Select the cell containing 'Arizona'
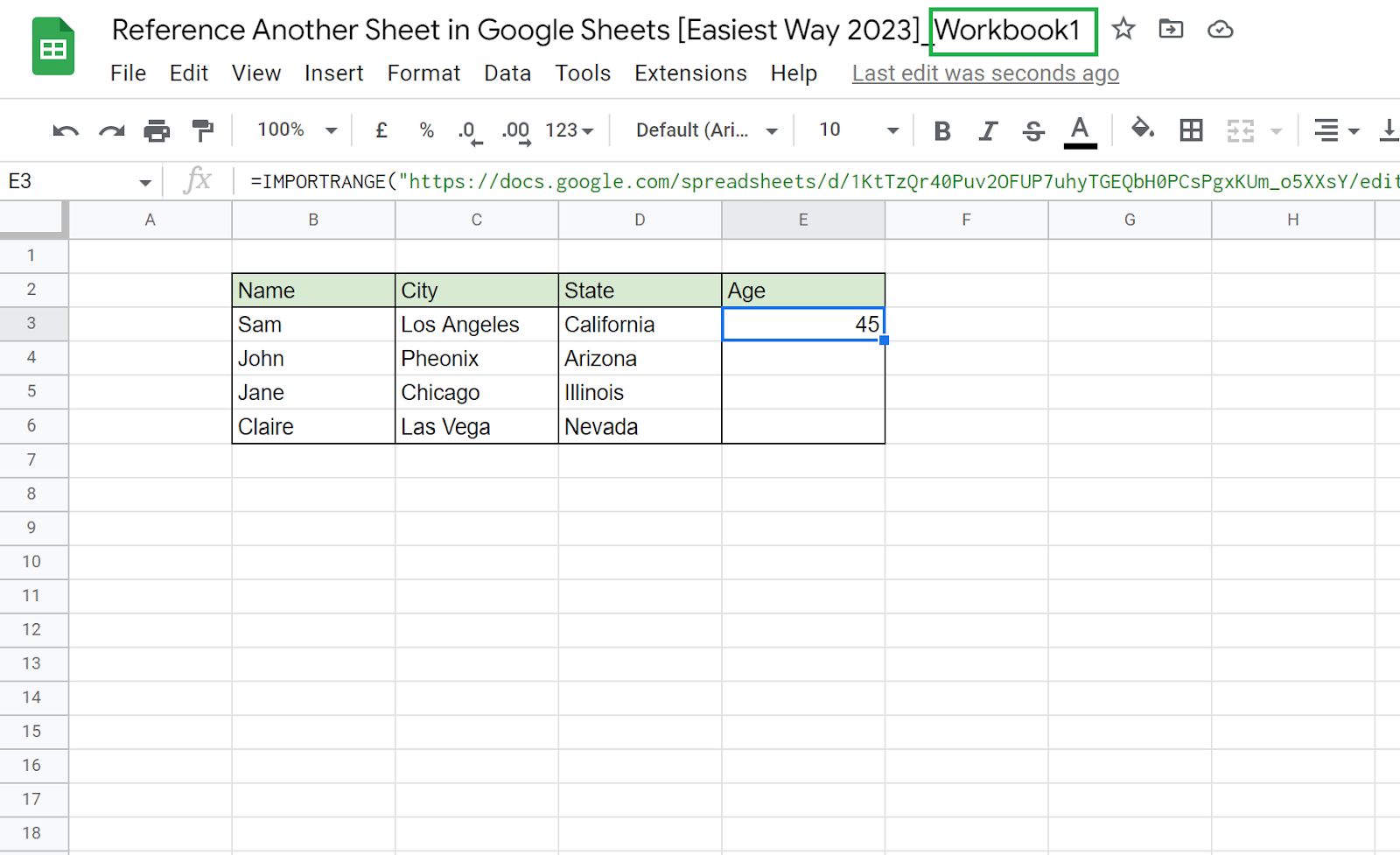1400x855 pixels. 640,359
